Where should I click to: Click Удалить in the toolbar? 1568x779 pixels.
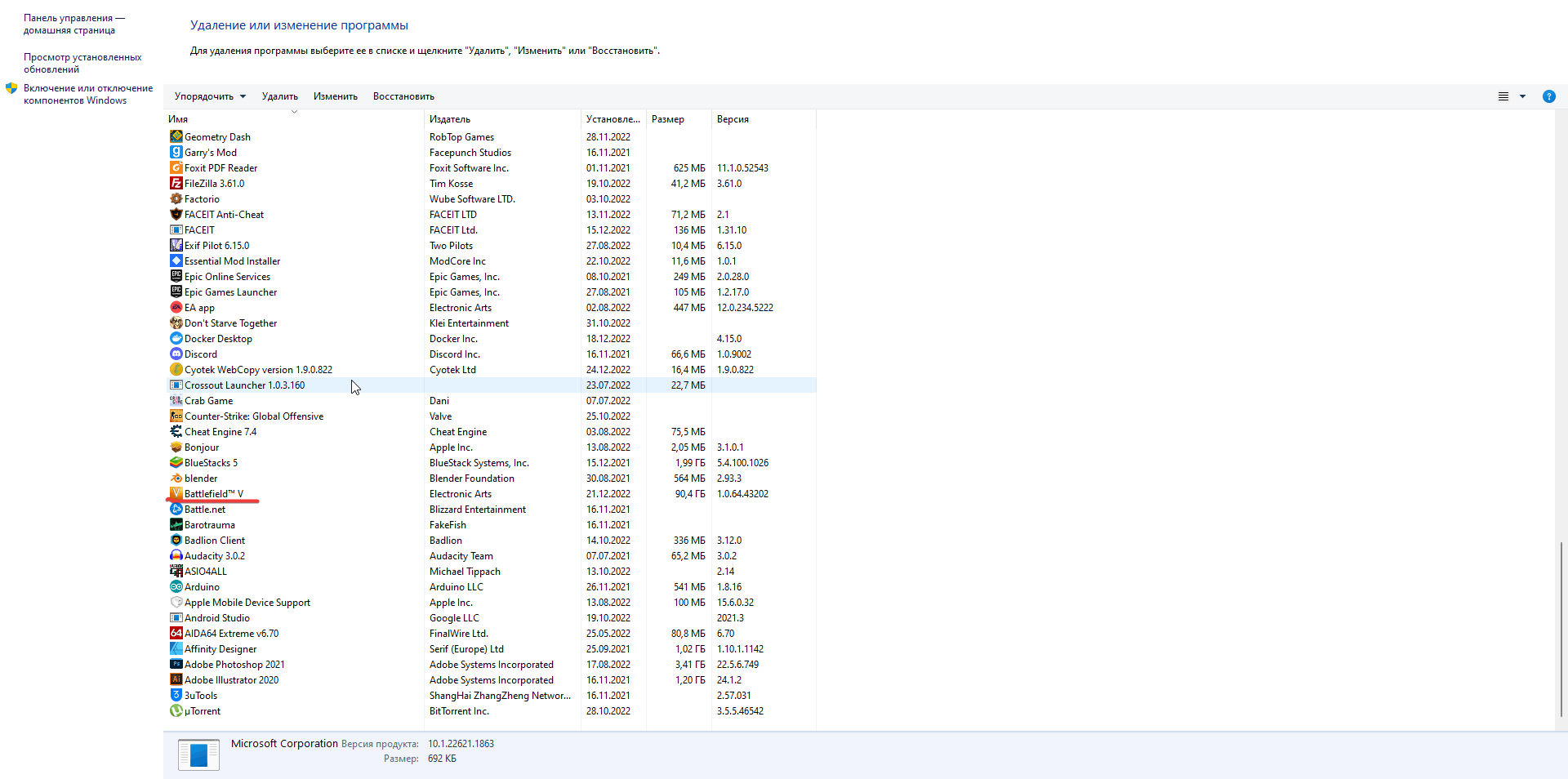279,96
